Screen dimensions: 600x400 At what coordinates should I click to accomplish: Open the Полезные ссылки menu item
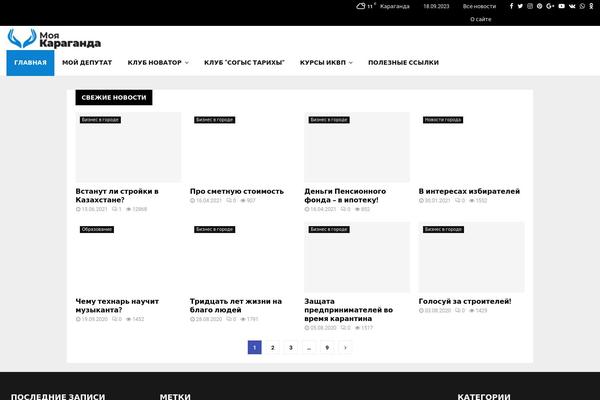[x=403, y=63]
